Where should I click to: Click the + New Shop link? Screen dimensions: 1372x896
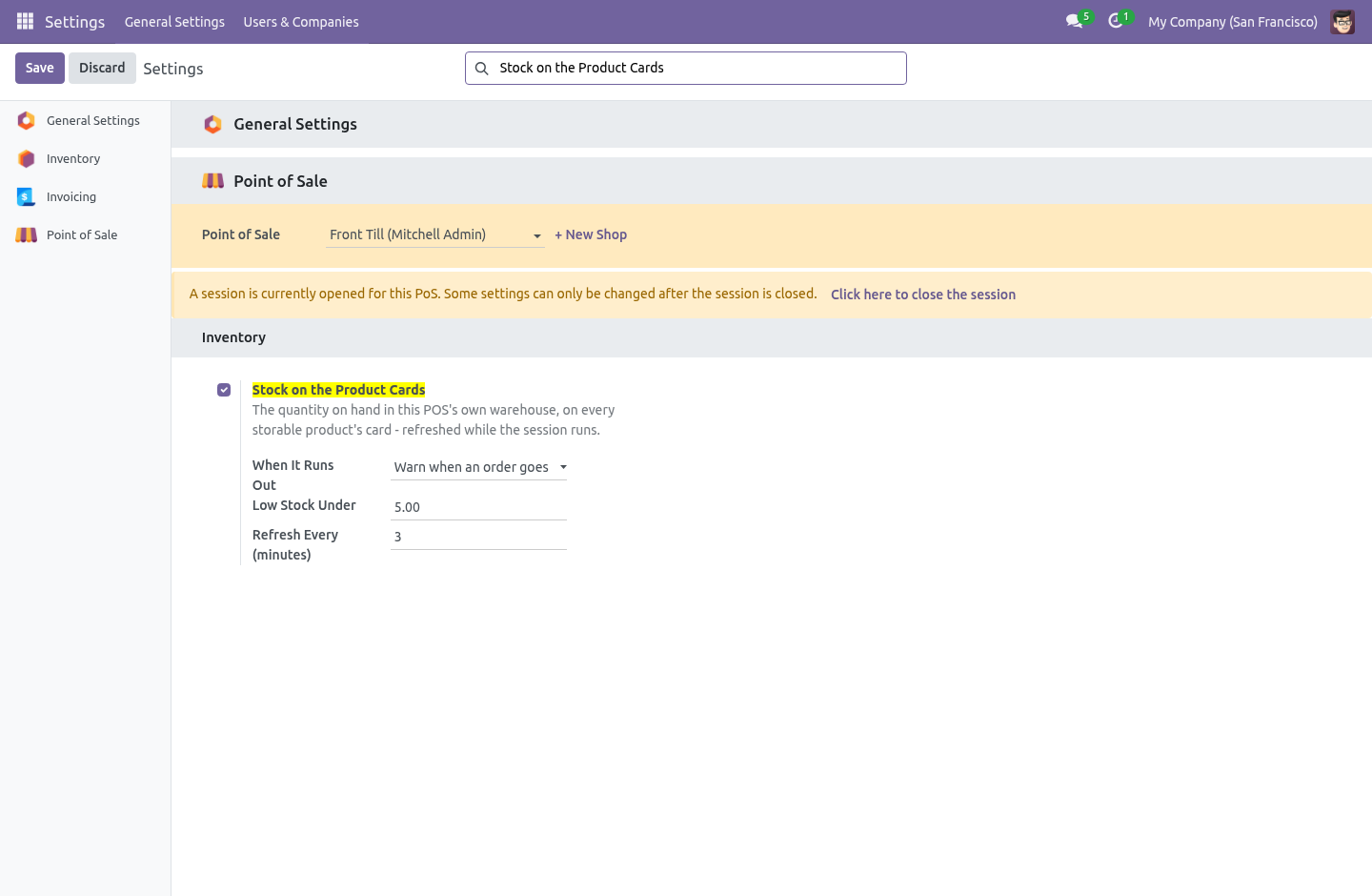(591, 234)
